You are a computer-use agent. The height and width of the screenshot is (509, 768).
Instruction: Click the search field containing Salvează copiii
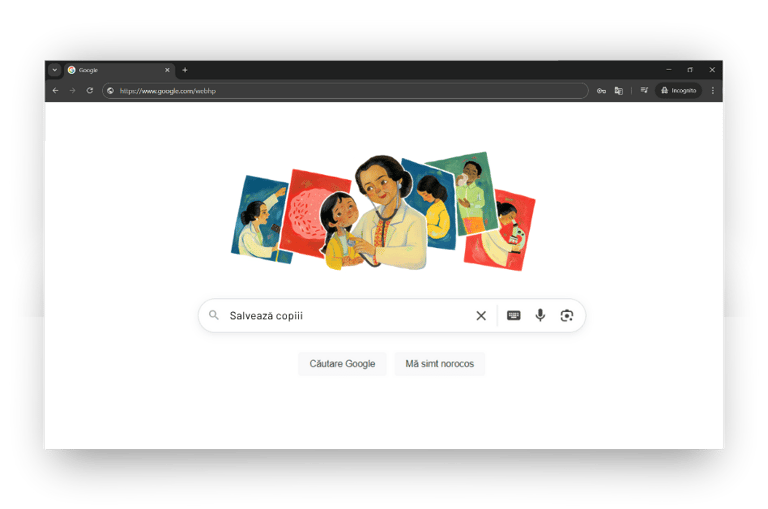[x=343, y=316]
